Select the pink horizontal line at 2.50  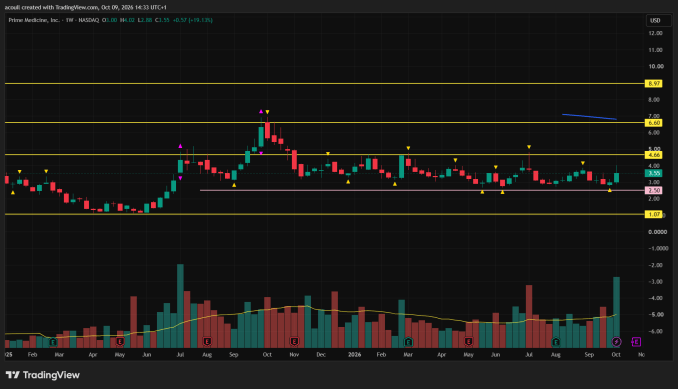tap(422, 190)
